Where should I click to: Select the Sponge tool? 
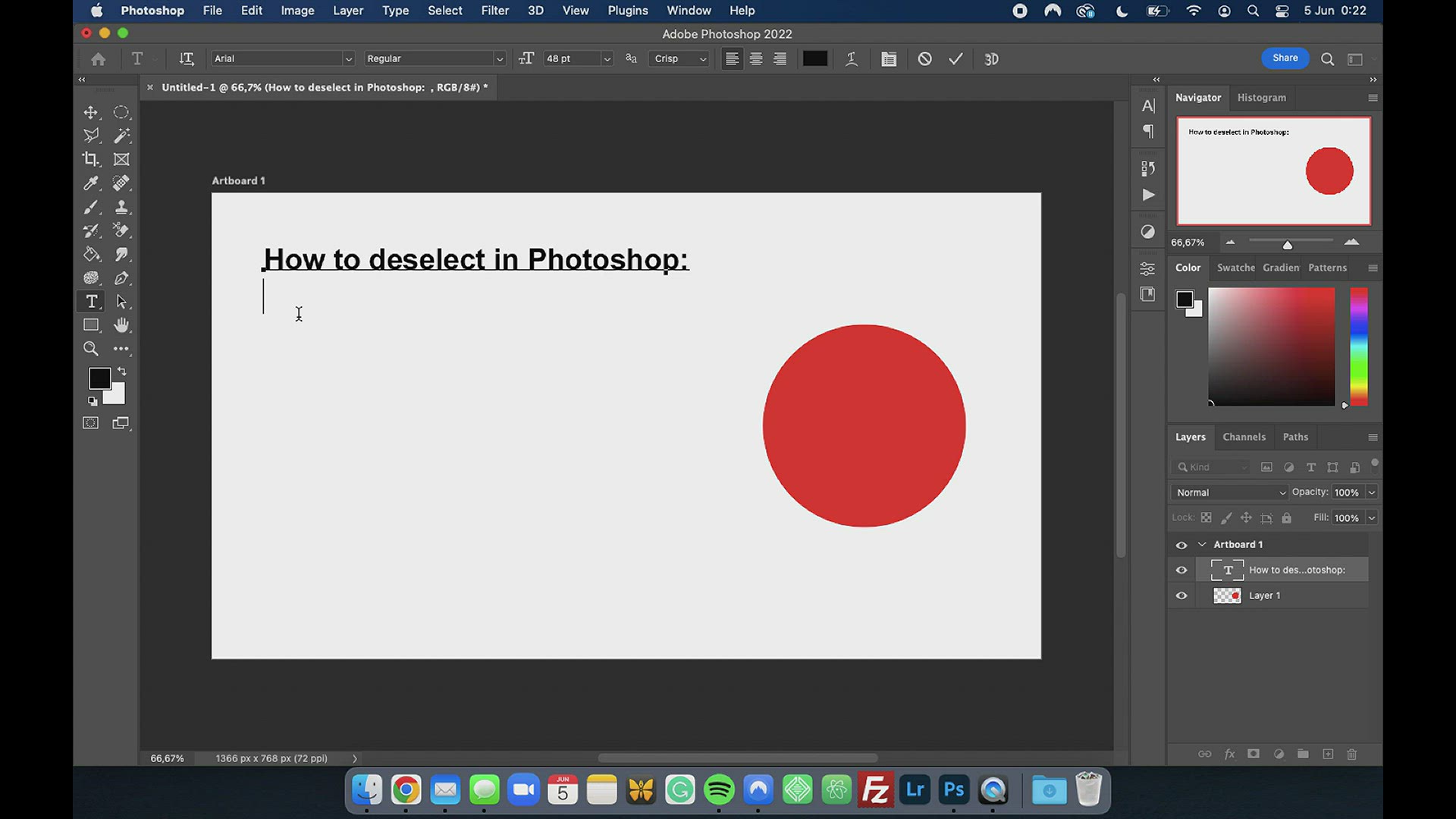point(91,278)
